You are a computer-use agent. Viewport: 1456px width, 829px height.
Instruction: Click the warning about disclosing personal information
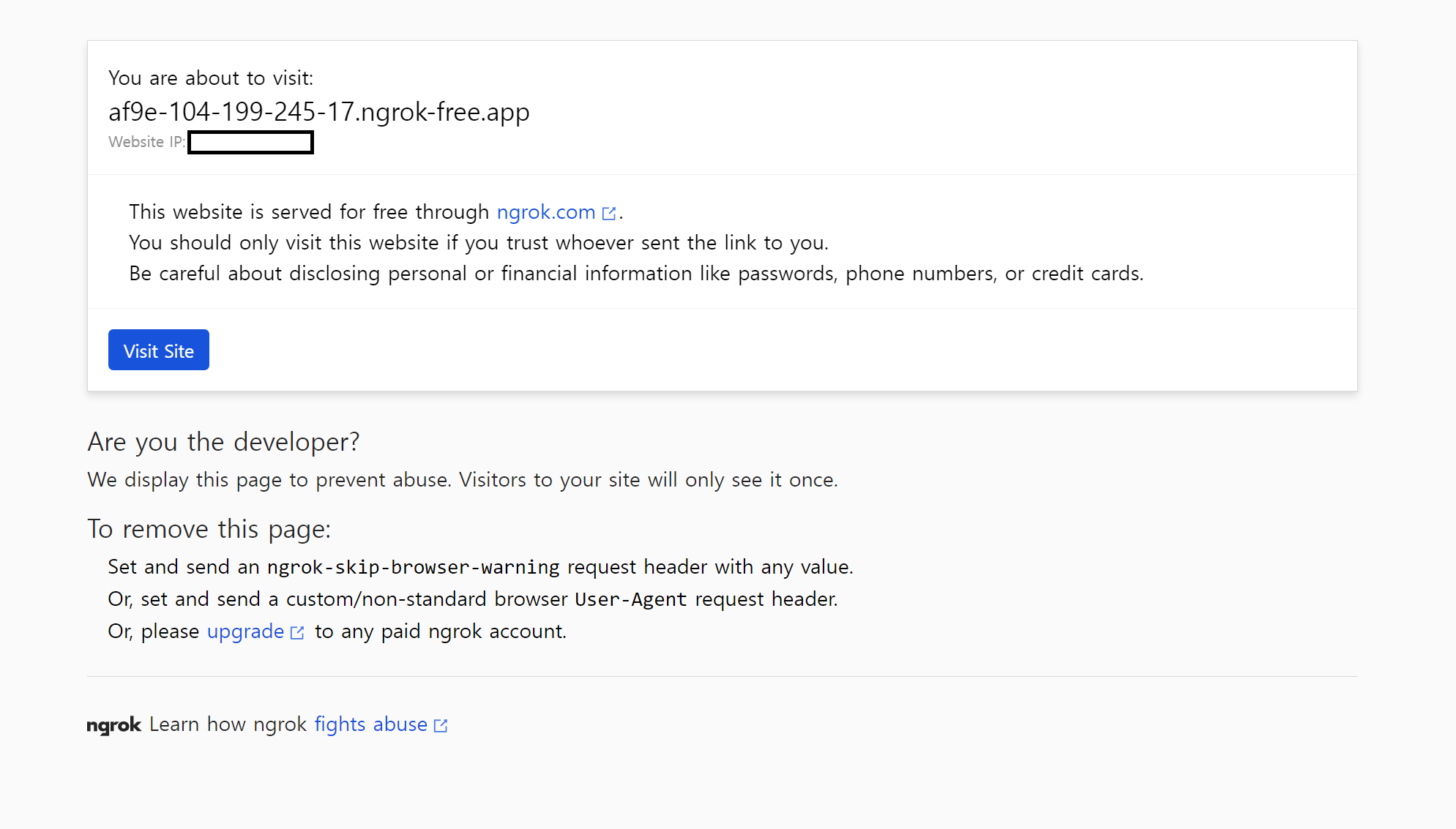pyautogui.click(x=636, y=274)
